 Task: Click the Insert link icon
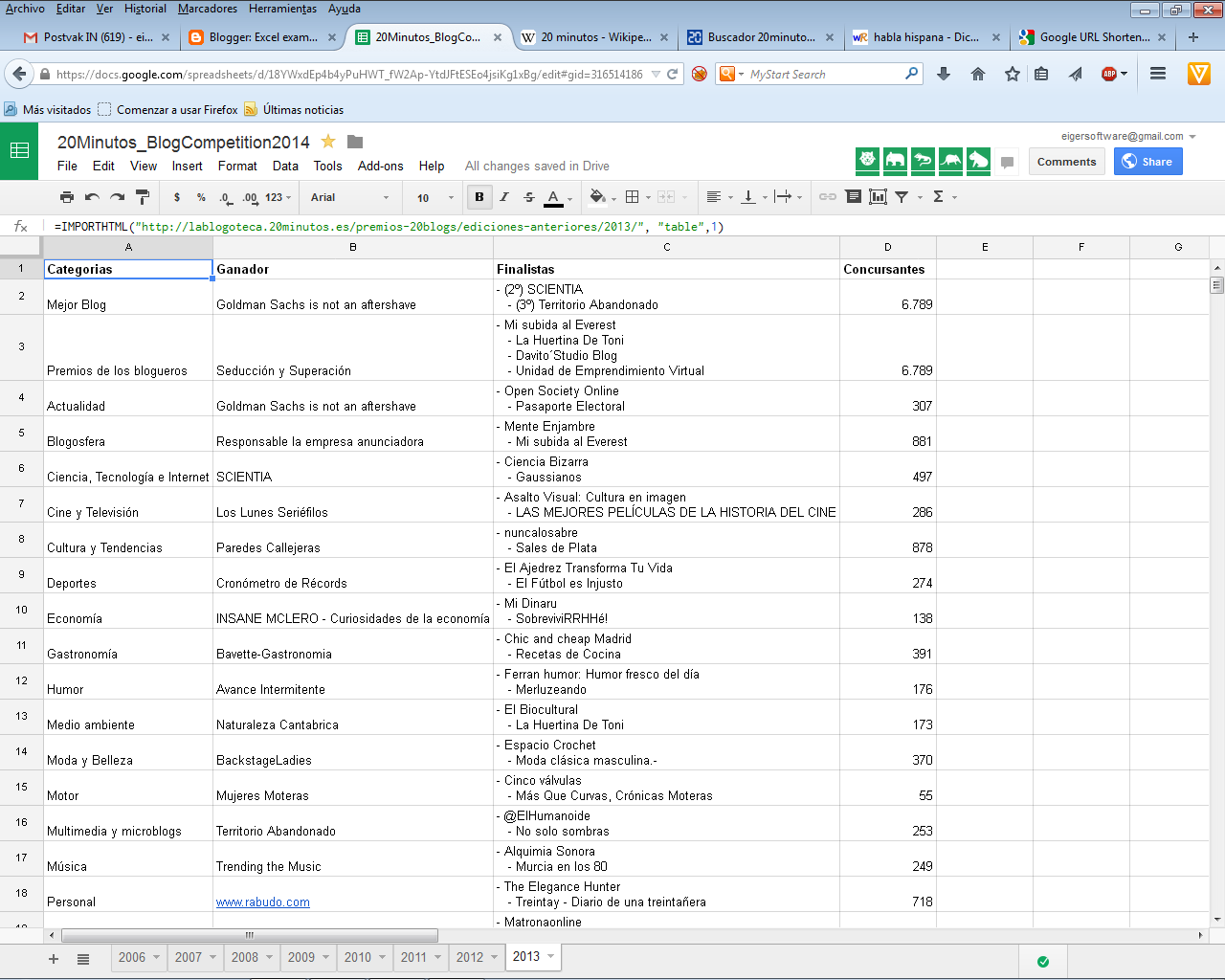click(x=828, y=197)
